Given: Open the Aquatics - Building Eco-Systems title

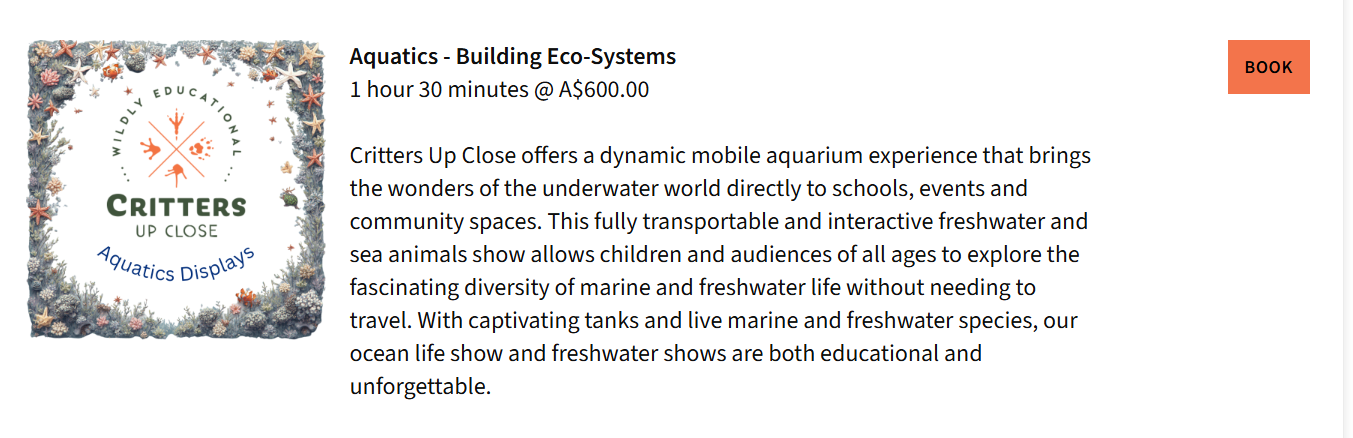Looking at the screenshot, I should point(512,56).
